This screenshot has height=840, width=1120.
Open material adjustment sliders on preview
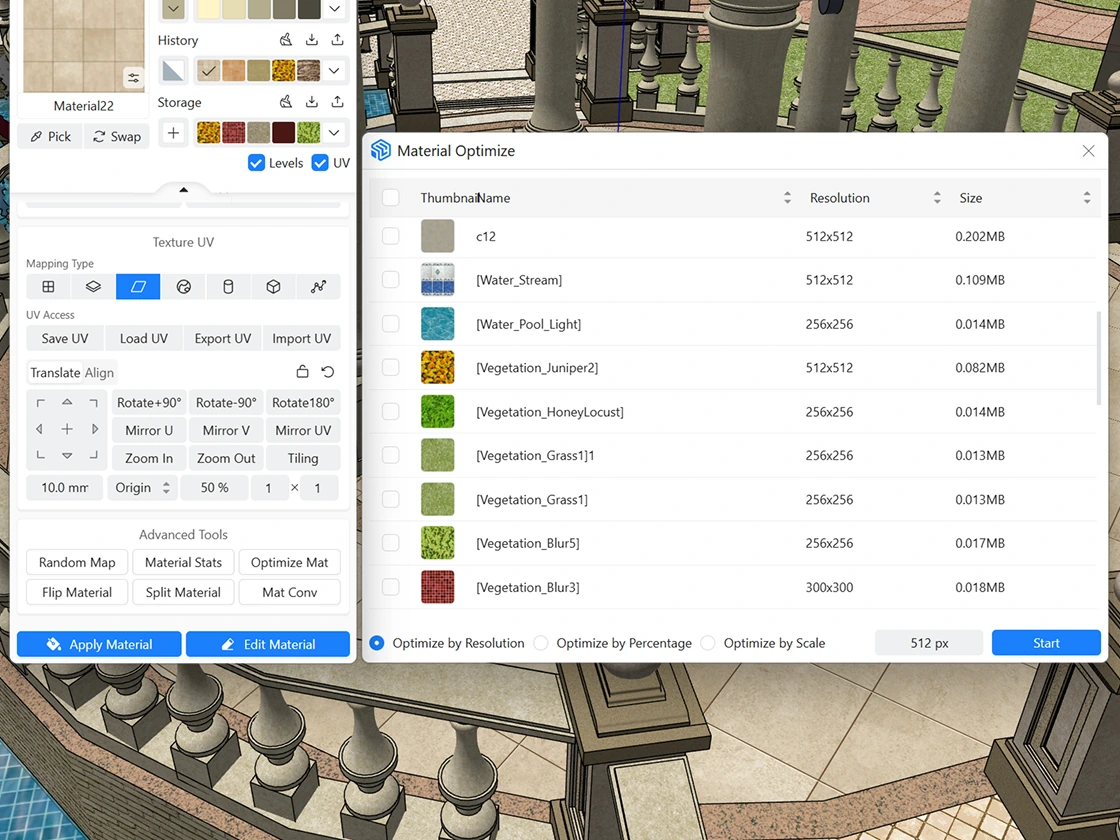(x=133, y=78)
